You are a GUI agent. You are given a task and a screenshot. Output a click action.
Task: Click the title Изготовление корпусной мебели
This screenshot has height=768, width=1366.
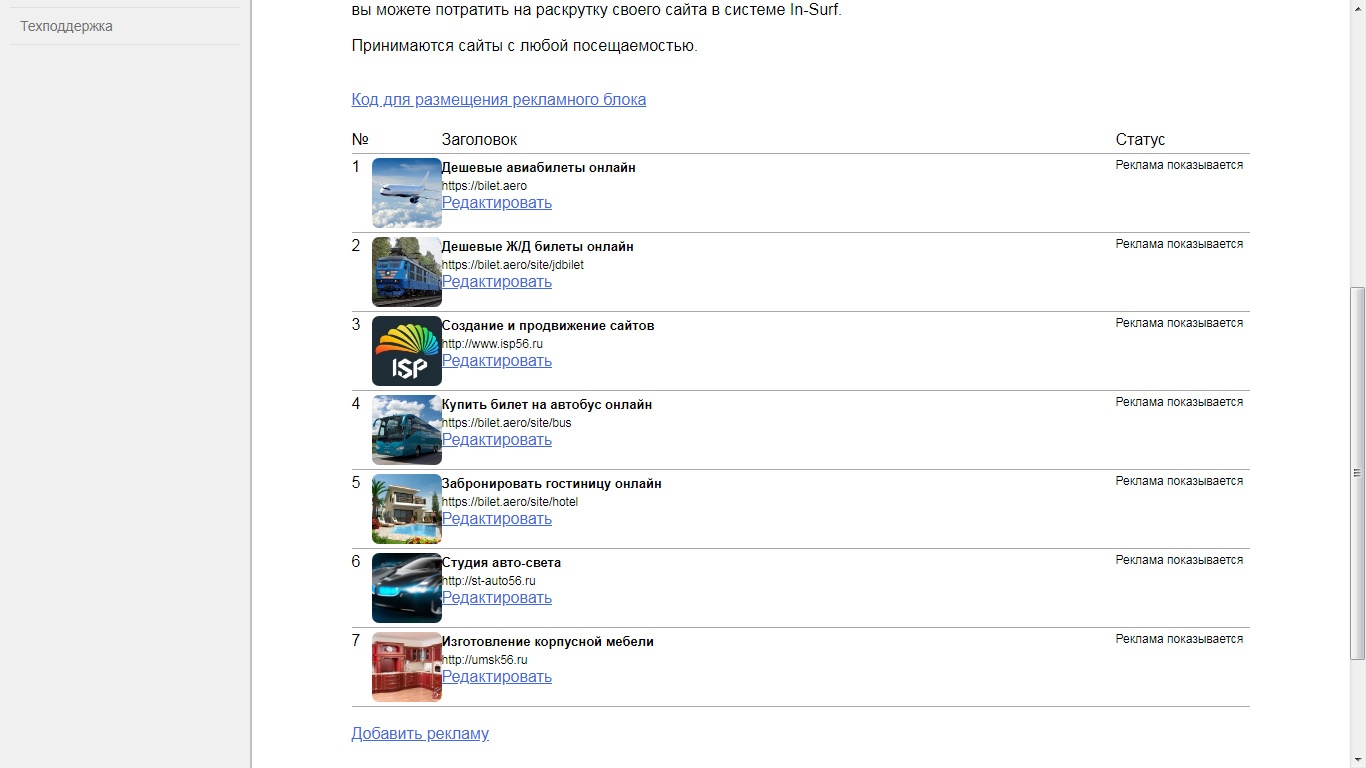coord(548,642)
